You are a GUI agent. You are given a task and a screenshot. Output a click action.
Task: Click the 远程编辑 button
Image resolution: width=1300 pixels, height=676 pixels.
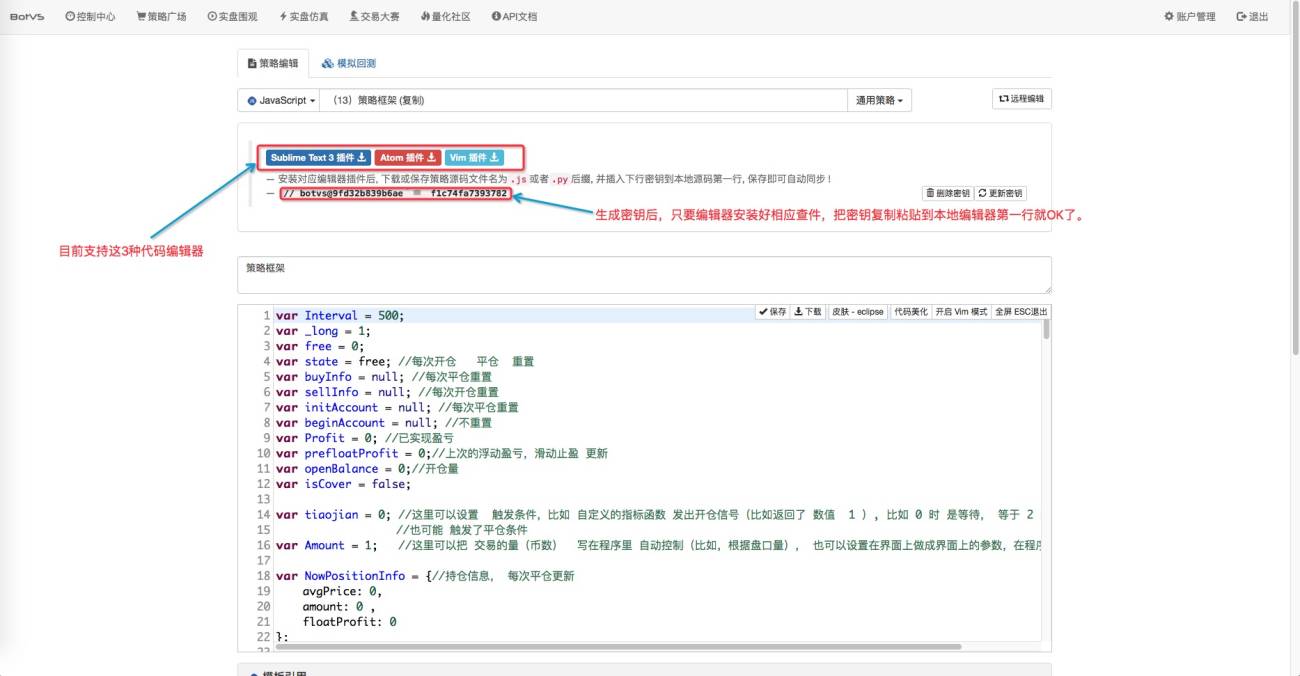coord(1021,99)
